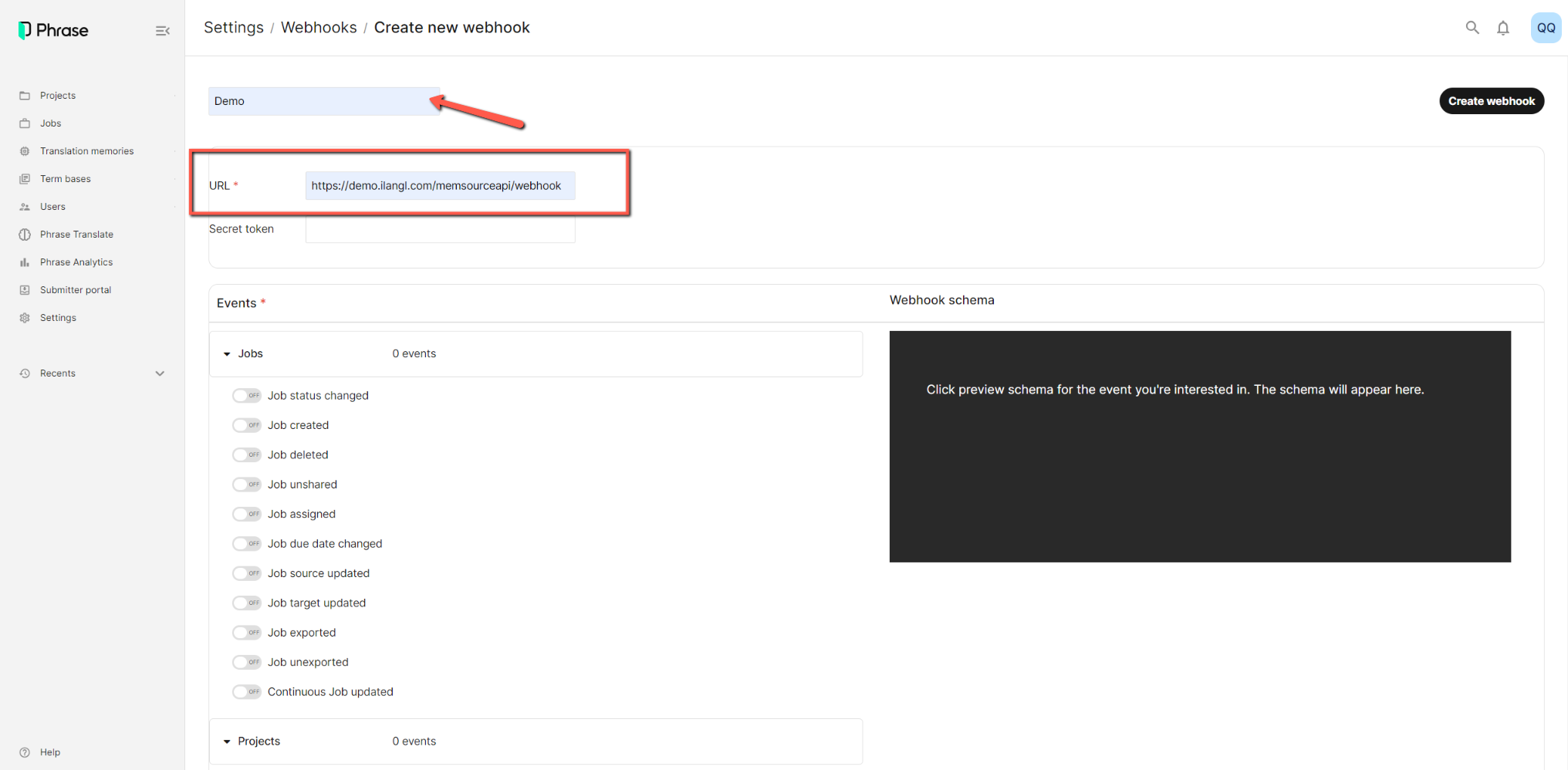
Task: Switch on the Job exported event
Action: tap(247, 633)
